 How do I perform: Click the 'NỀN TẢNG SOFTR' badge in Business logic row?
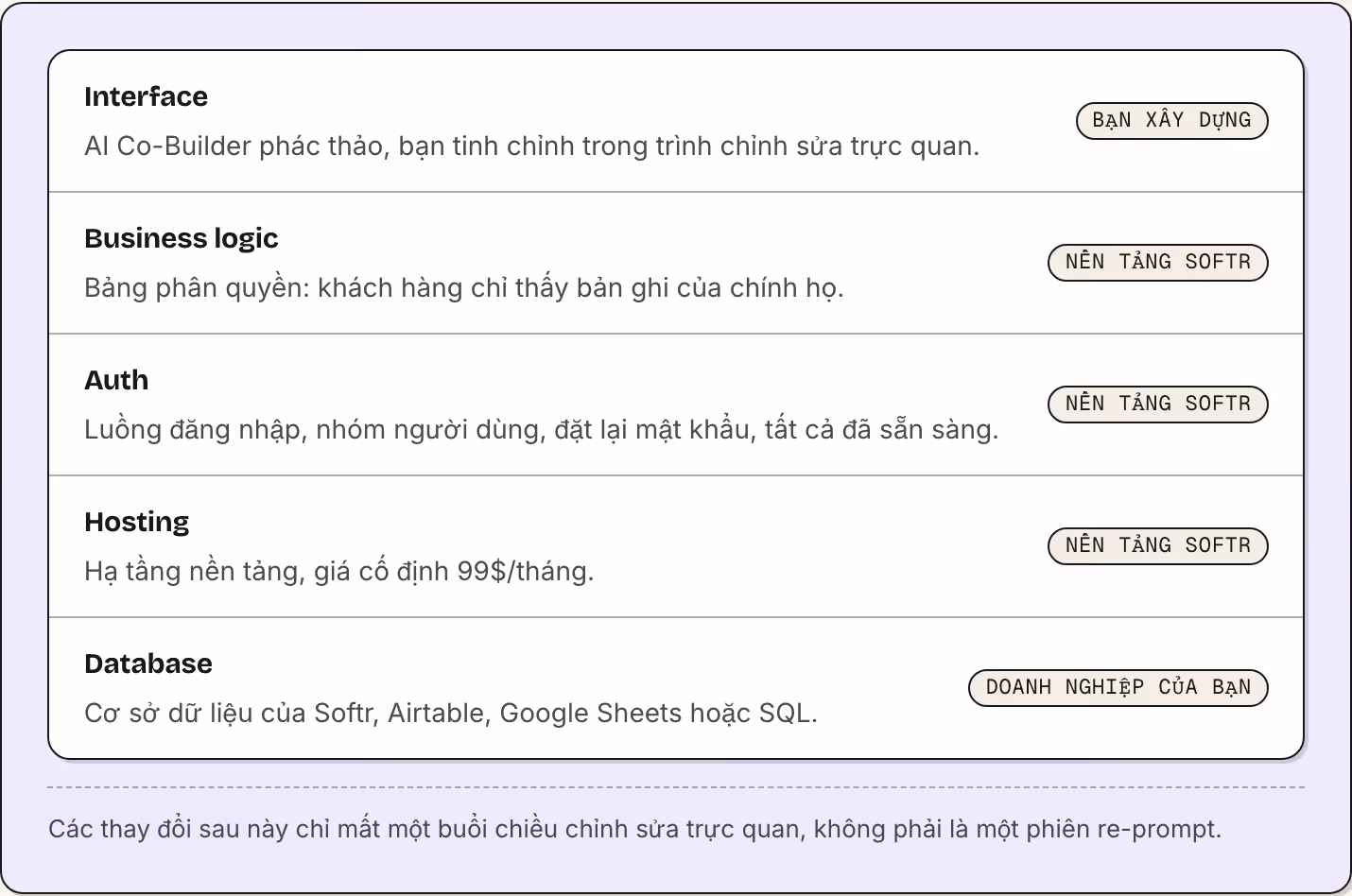1158,263
